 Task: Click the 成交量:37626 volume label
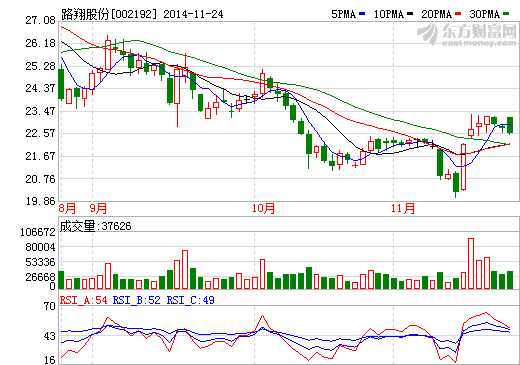[x=96, y=226]
